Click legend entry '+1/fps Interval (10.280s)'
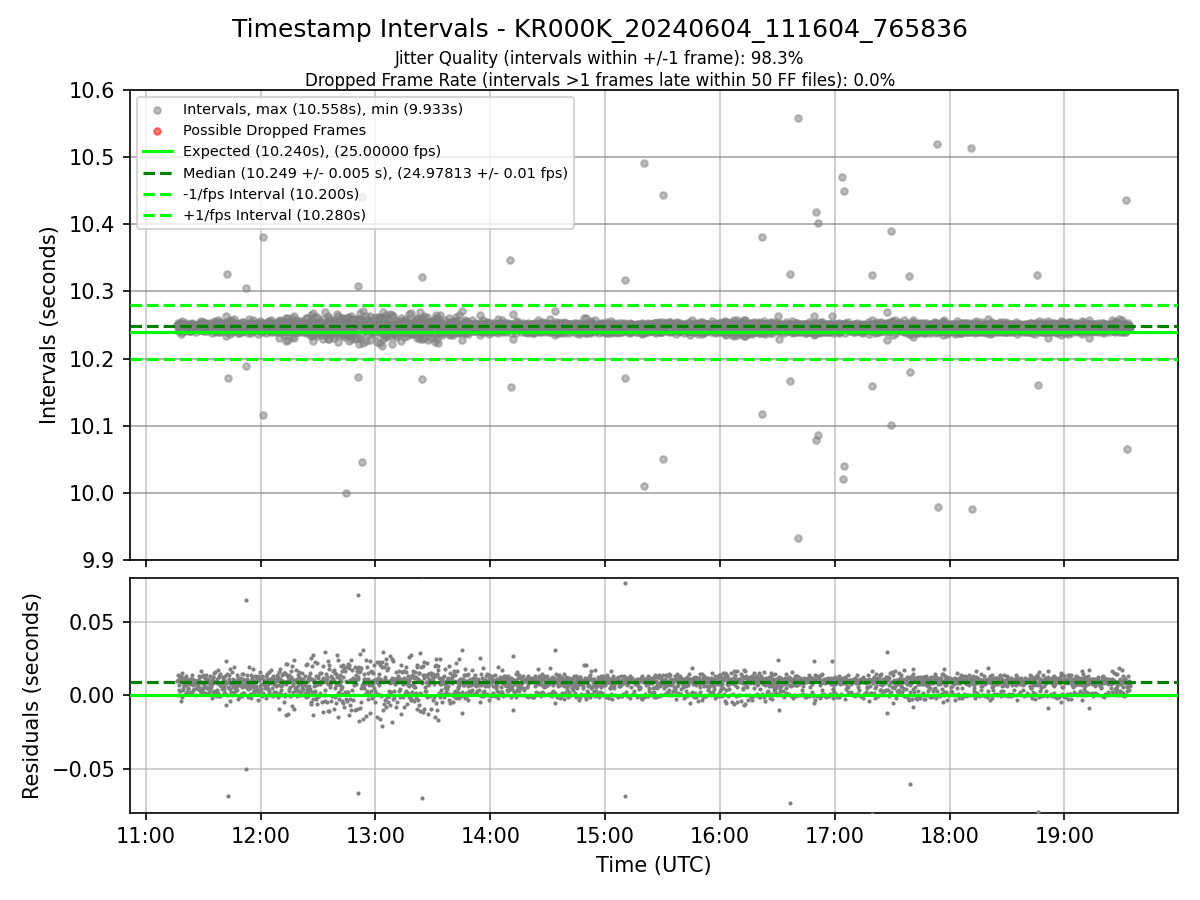 (274, 215)
